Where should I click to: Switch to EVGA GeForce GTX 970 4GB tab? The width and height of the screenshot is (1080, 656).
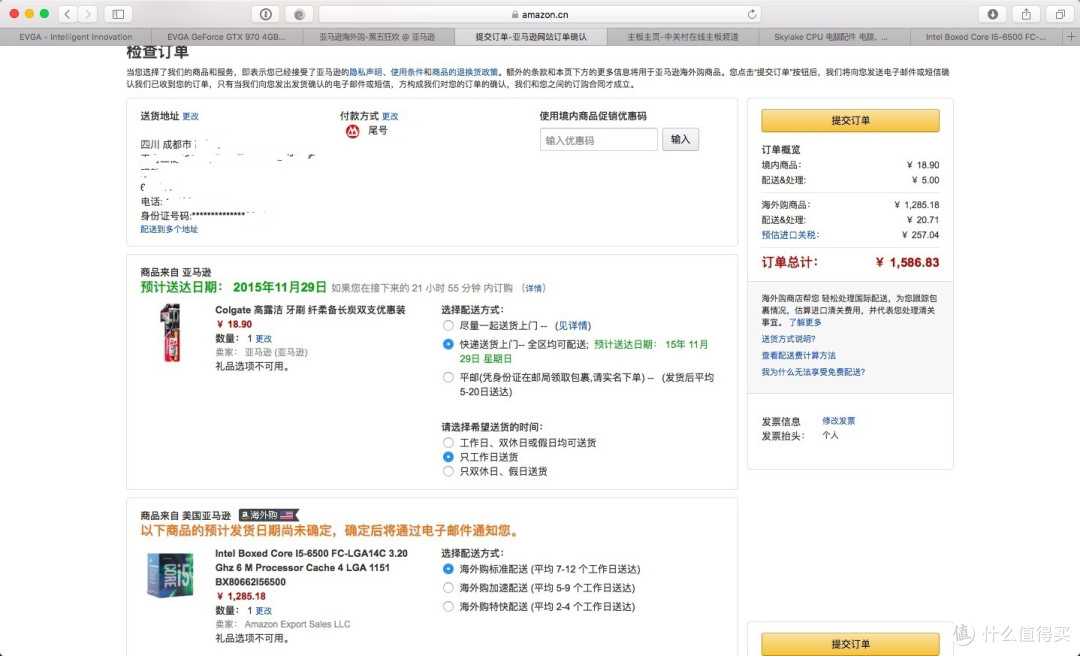point(227,37)
